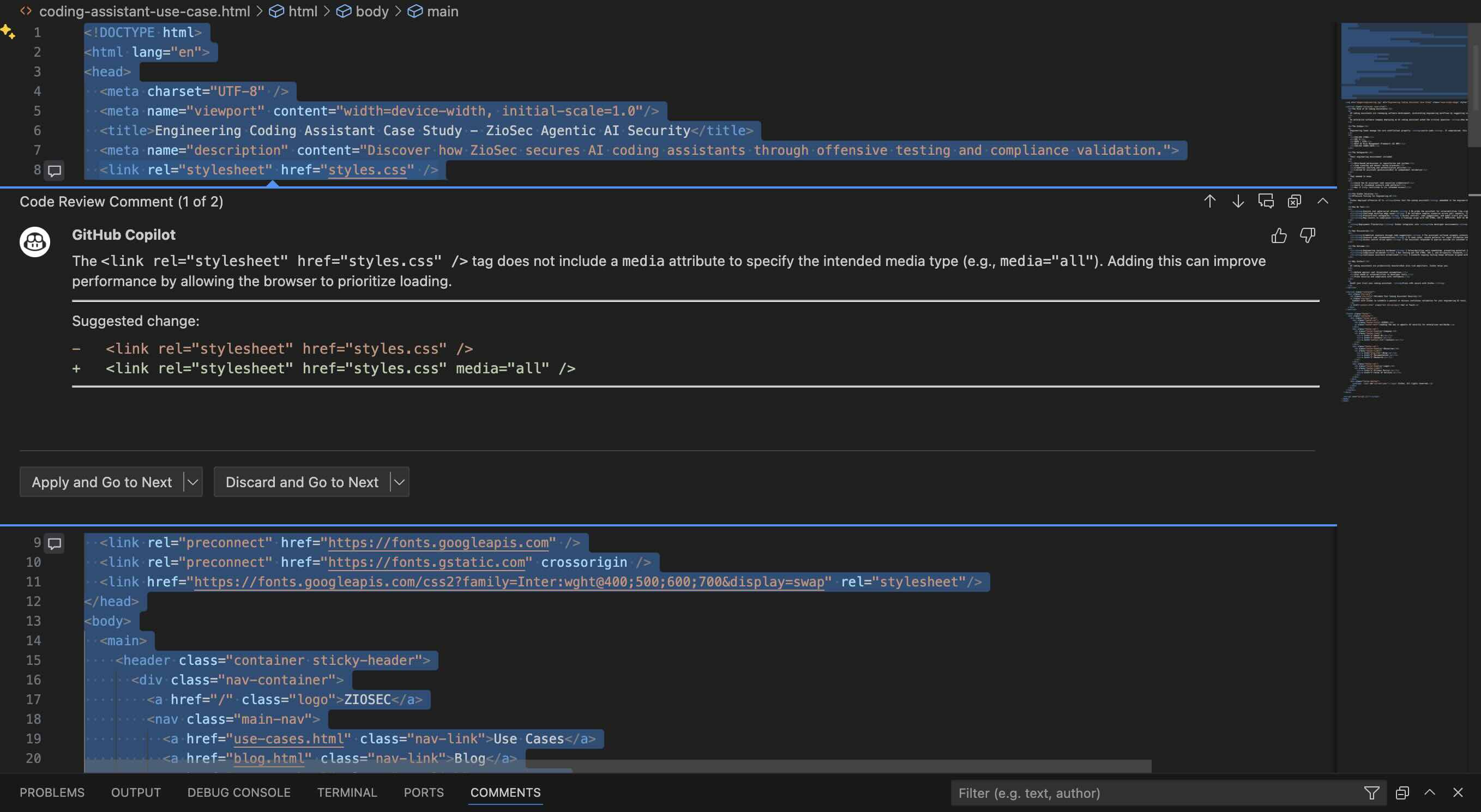The image size is (1481, 812).
Task: Click the meta description on line 7
Action: [639, 150]
